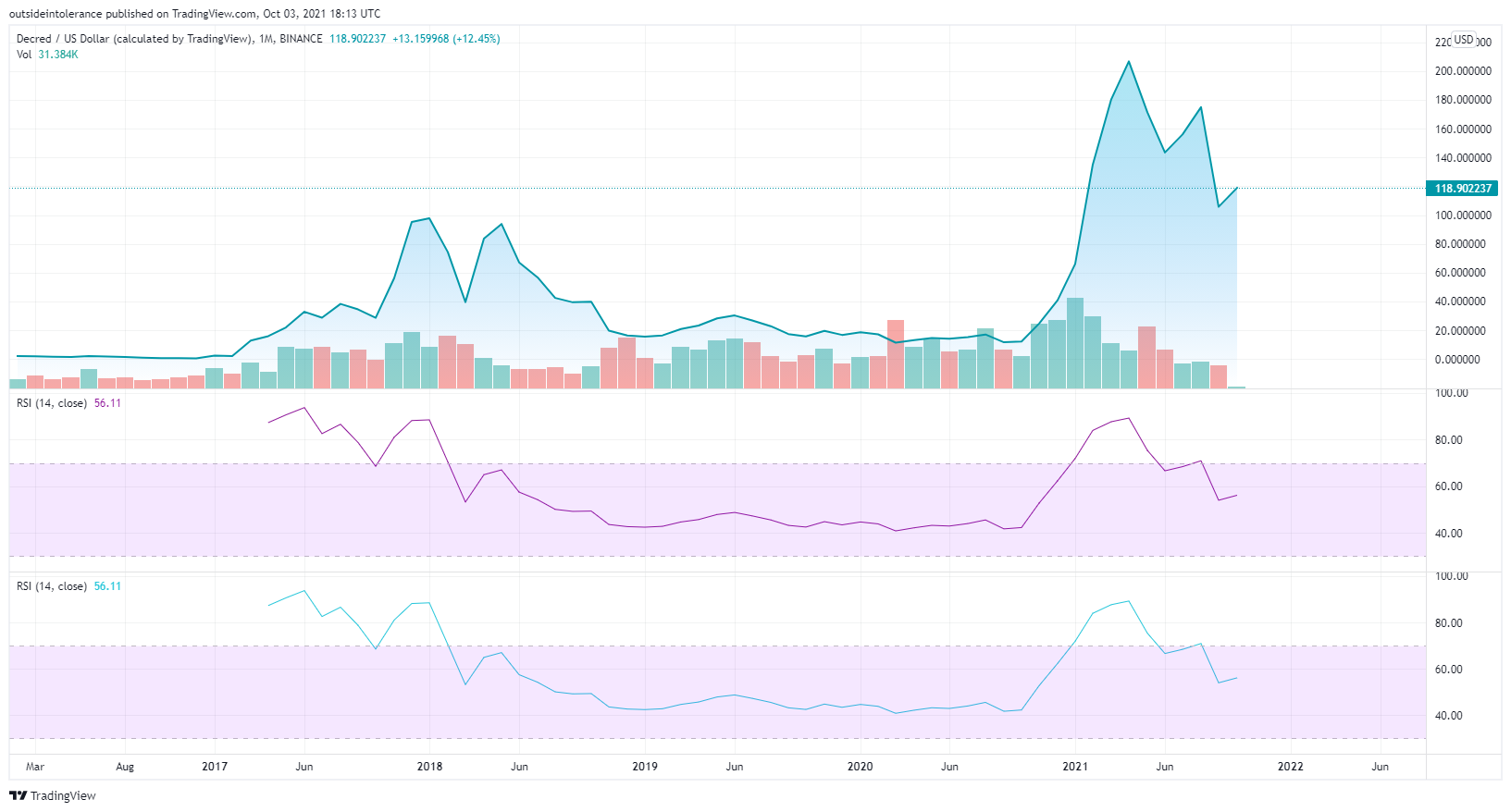The image size is (1511, 812).
Task: Click the 2019 label on time axis
Action: [x=645, y=767]
